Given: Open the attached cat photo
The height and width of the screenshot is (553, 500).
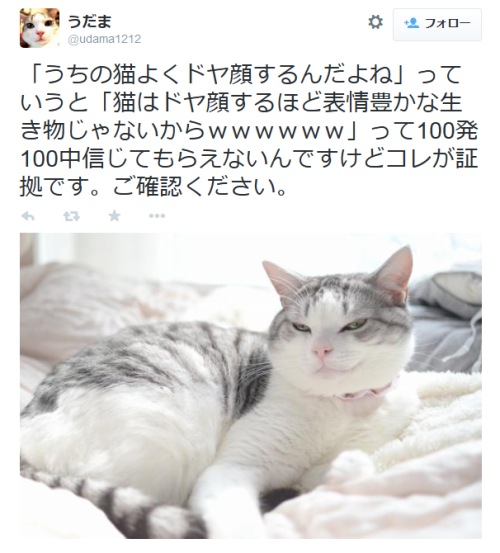Looking at the screenshot, I should tap(251, 385).
